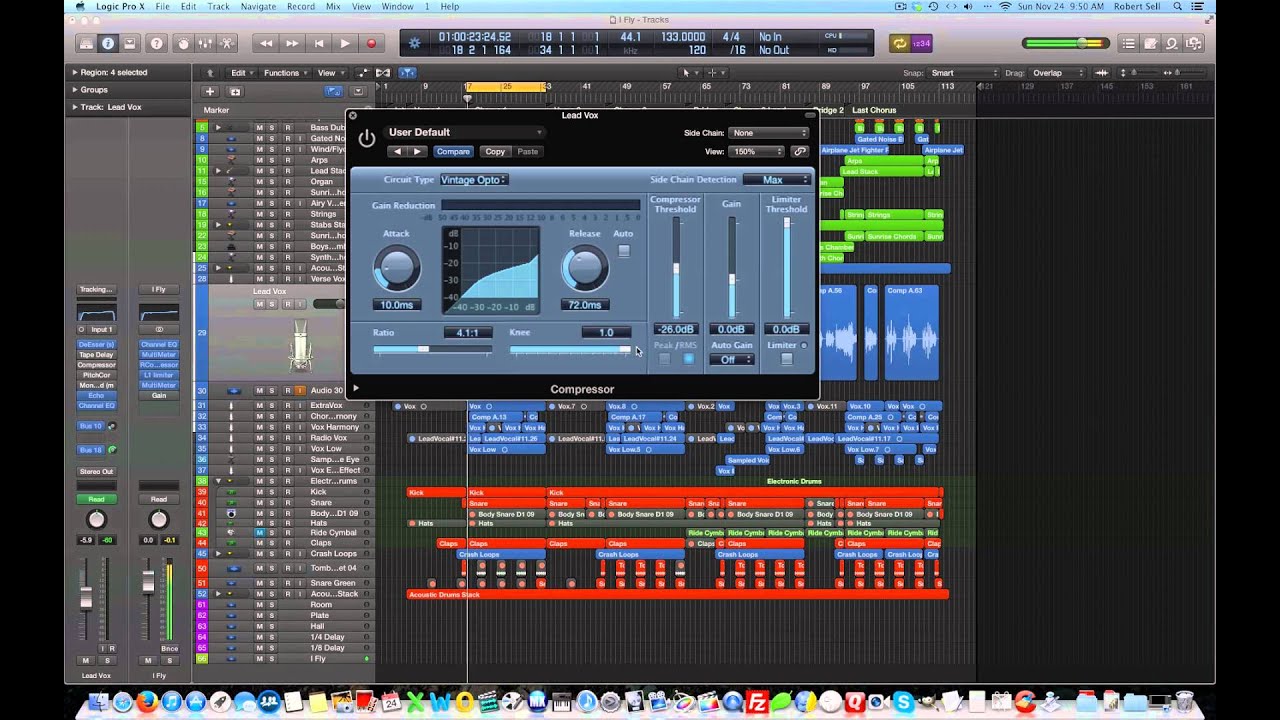Open the Navigate menu

(x=258, y=6)
